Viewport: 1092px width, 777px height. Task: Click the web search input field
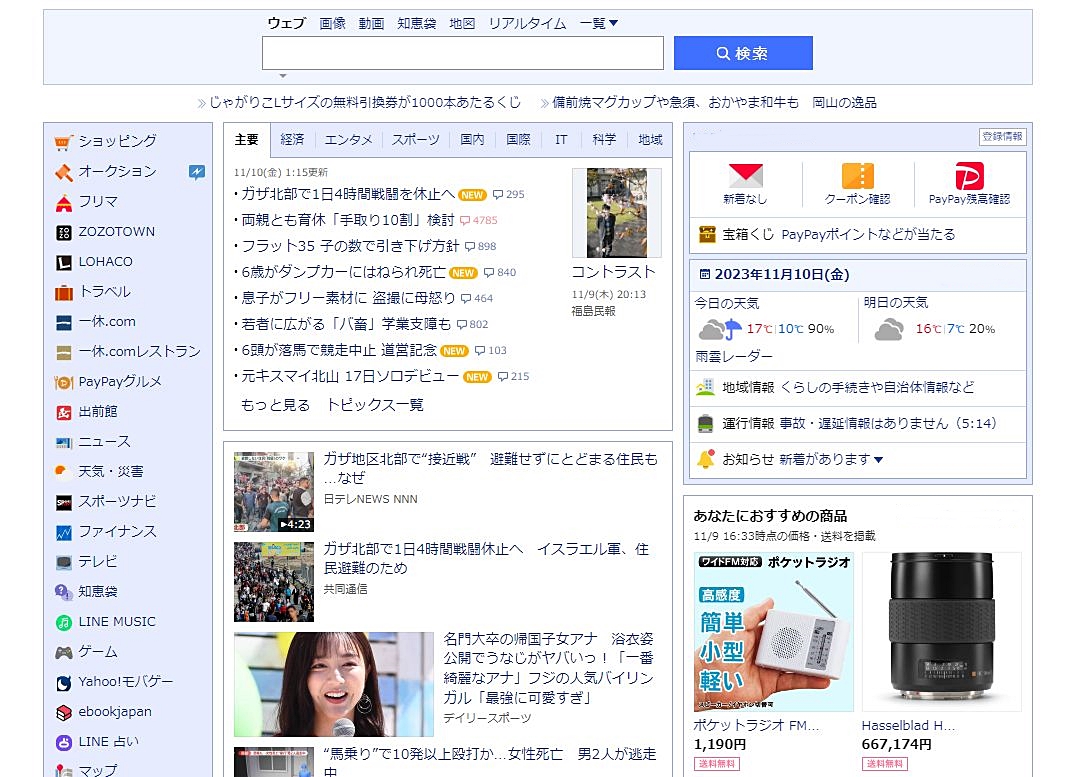463,53
